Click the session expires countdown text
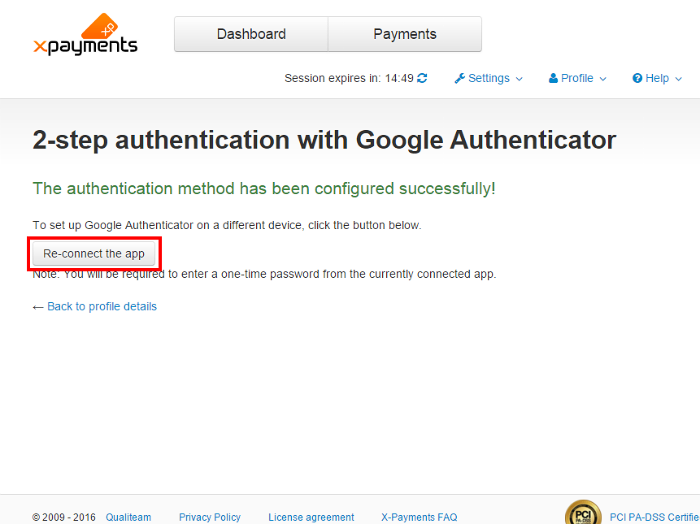The image size is (700, 524). [x=349, y=78]
